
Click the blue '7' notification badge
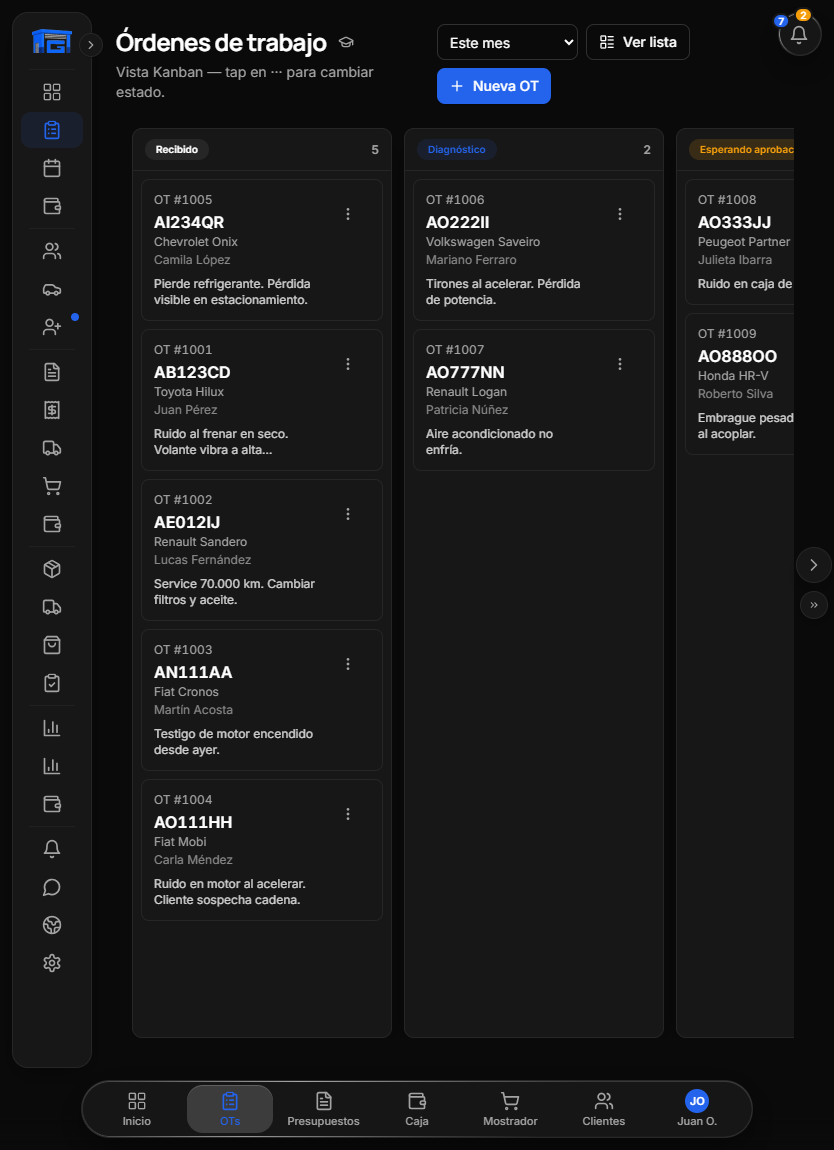pyautogui.click(x=781, y=21)
